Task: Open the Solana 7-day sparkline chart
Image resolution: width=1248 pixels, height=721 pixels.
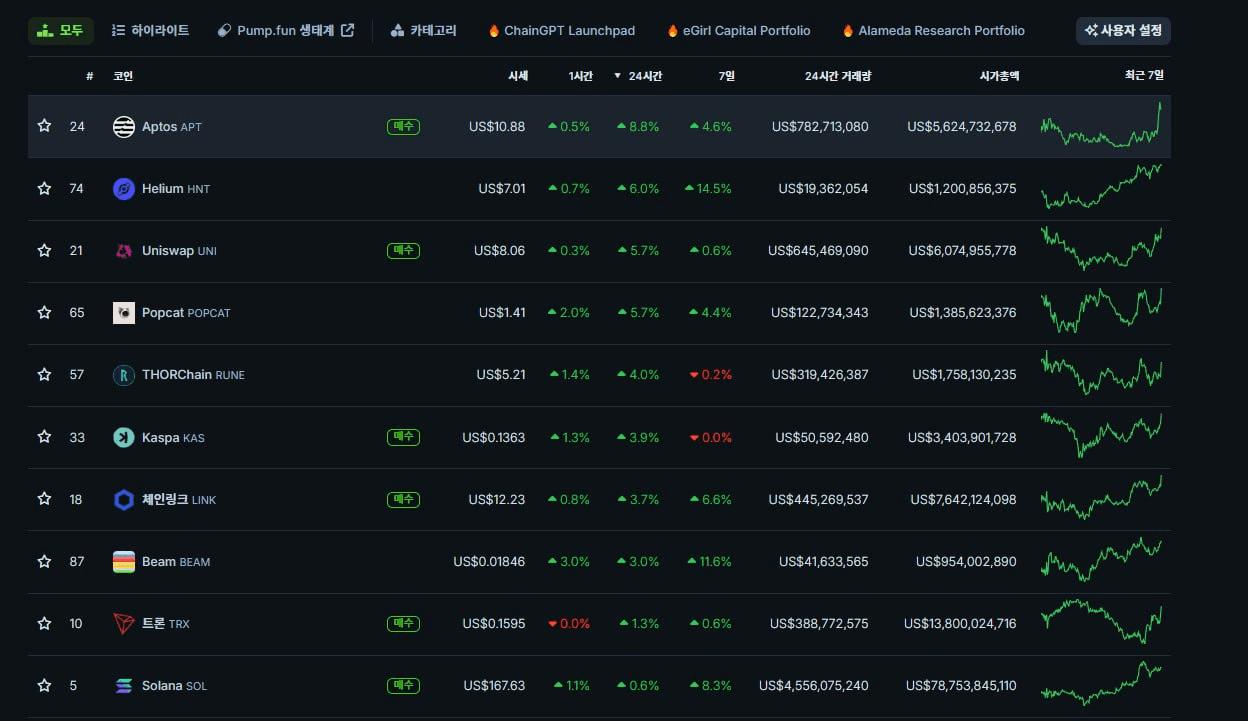Action: [1101, 684]
